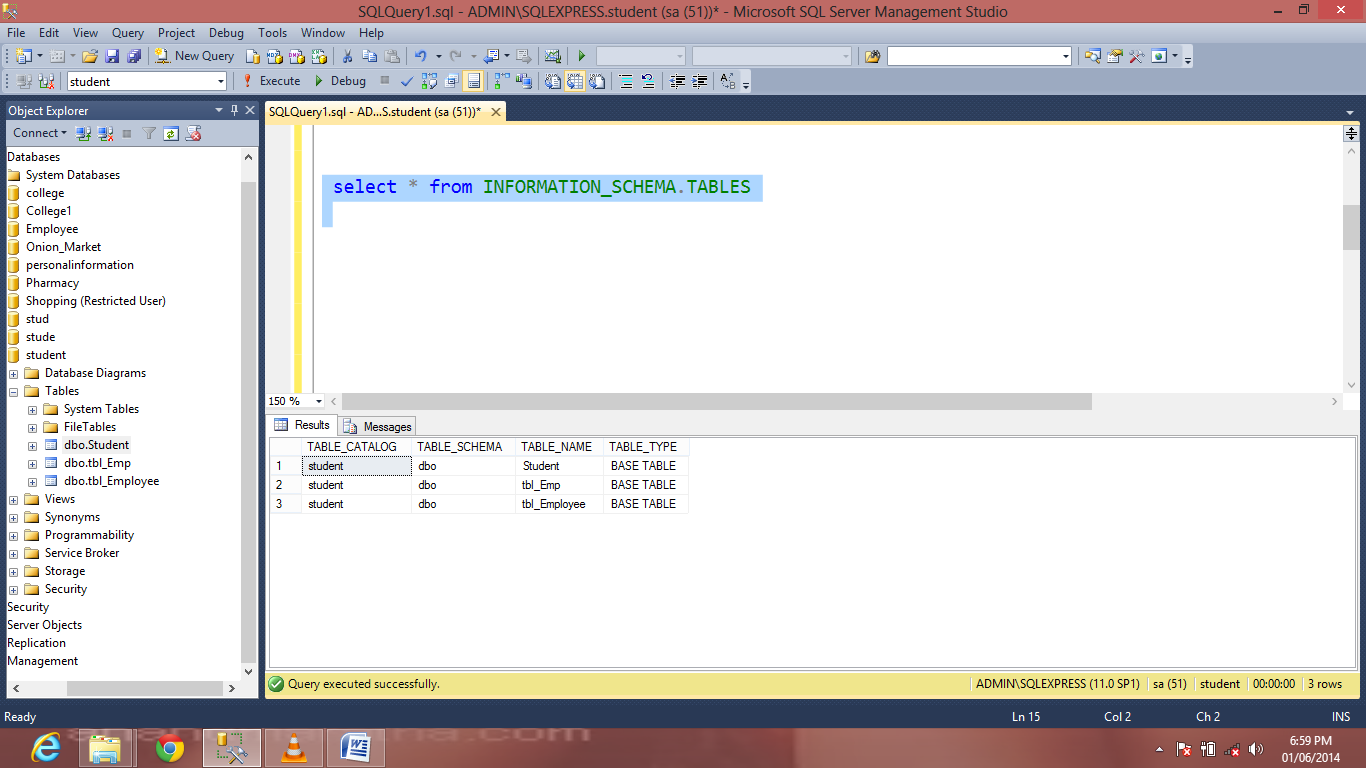Open Internet Explorer from the taskbar
This screenshot has height=768, width=1366.
pyautogui.click(x=45, y=748)
